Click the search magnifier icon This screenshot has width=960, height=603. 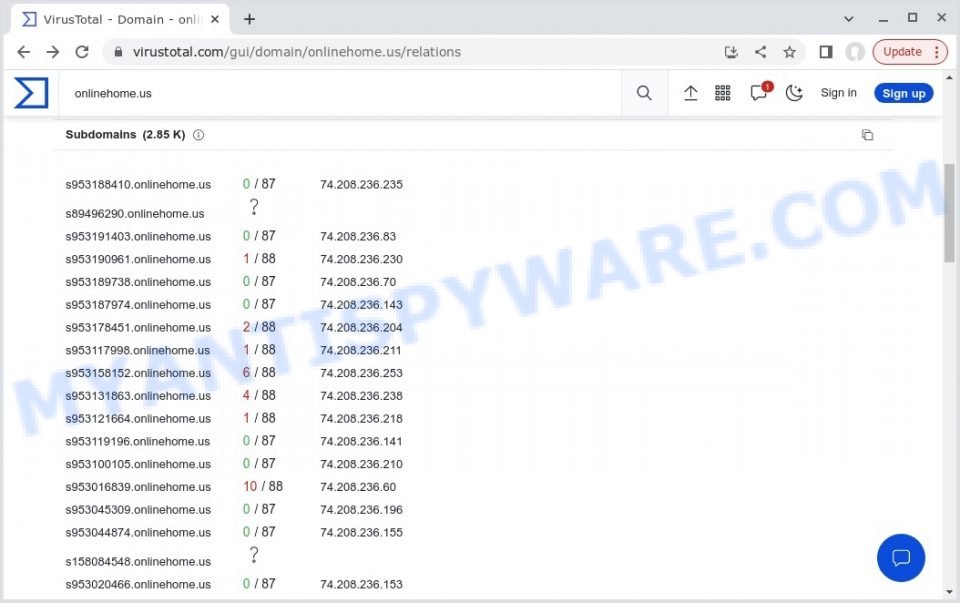tap(644, 93)
